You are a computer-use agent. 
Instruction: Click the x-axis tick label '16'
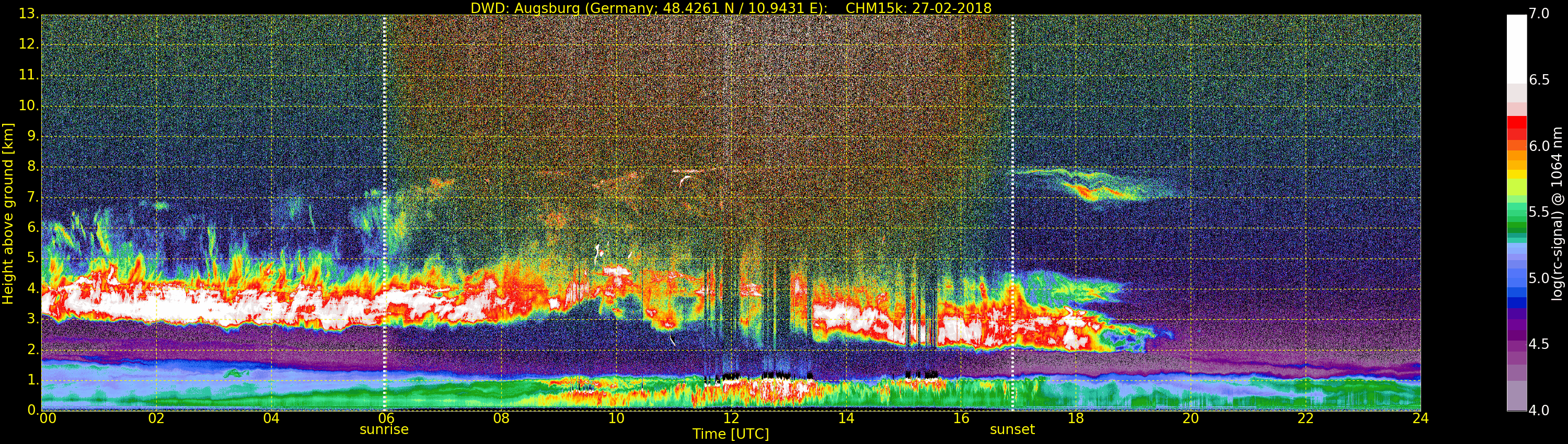(x=961, y=418)
